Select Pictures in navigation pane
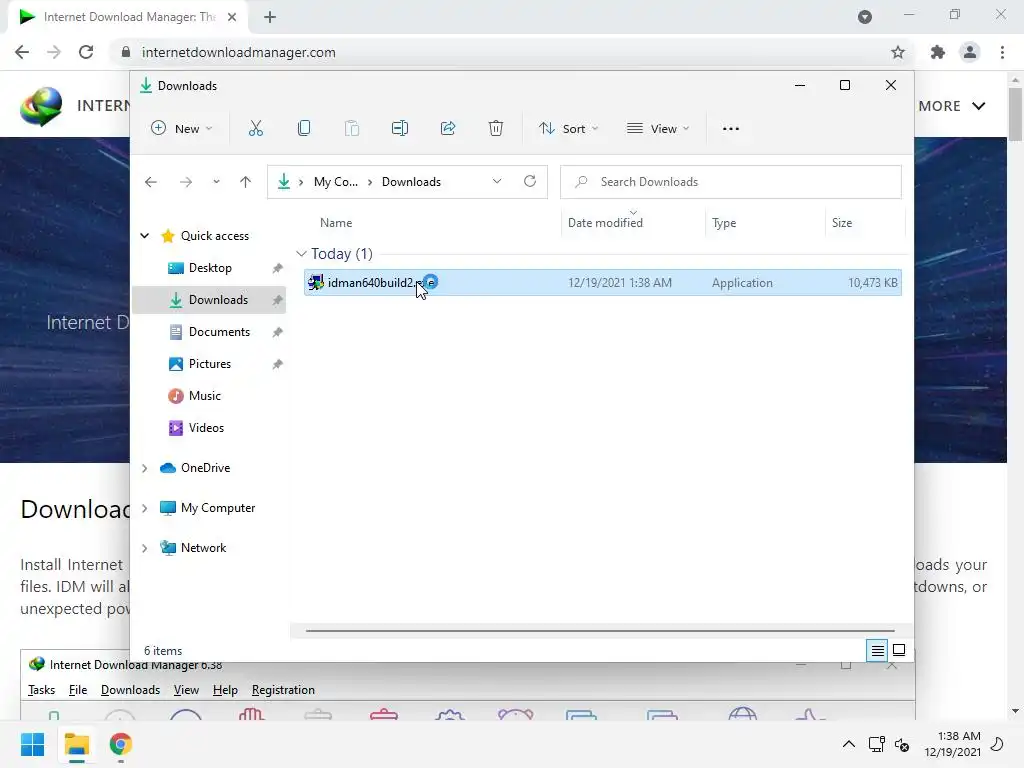Image resolution: width=1024 pixels, height=768 pixels. pos(210,364)
